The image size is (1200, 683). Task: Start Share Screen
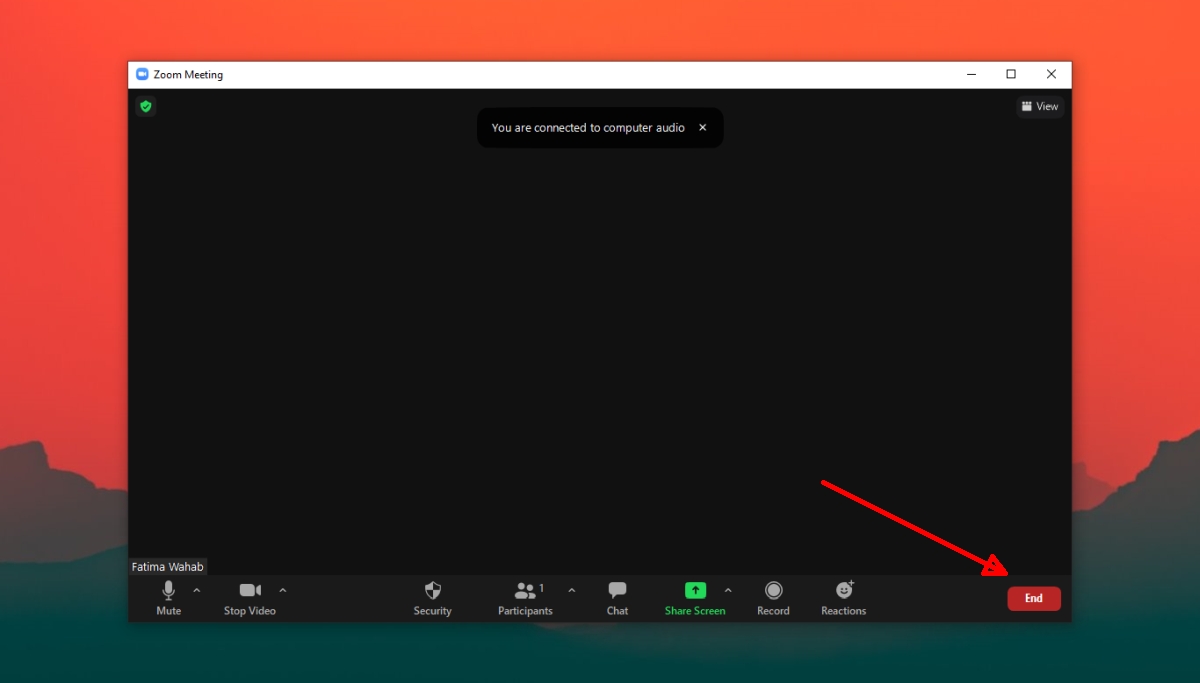[695, 598]
